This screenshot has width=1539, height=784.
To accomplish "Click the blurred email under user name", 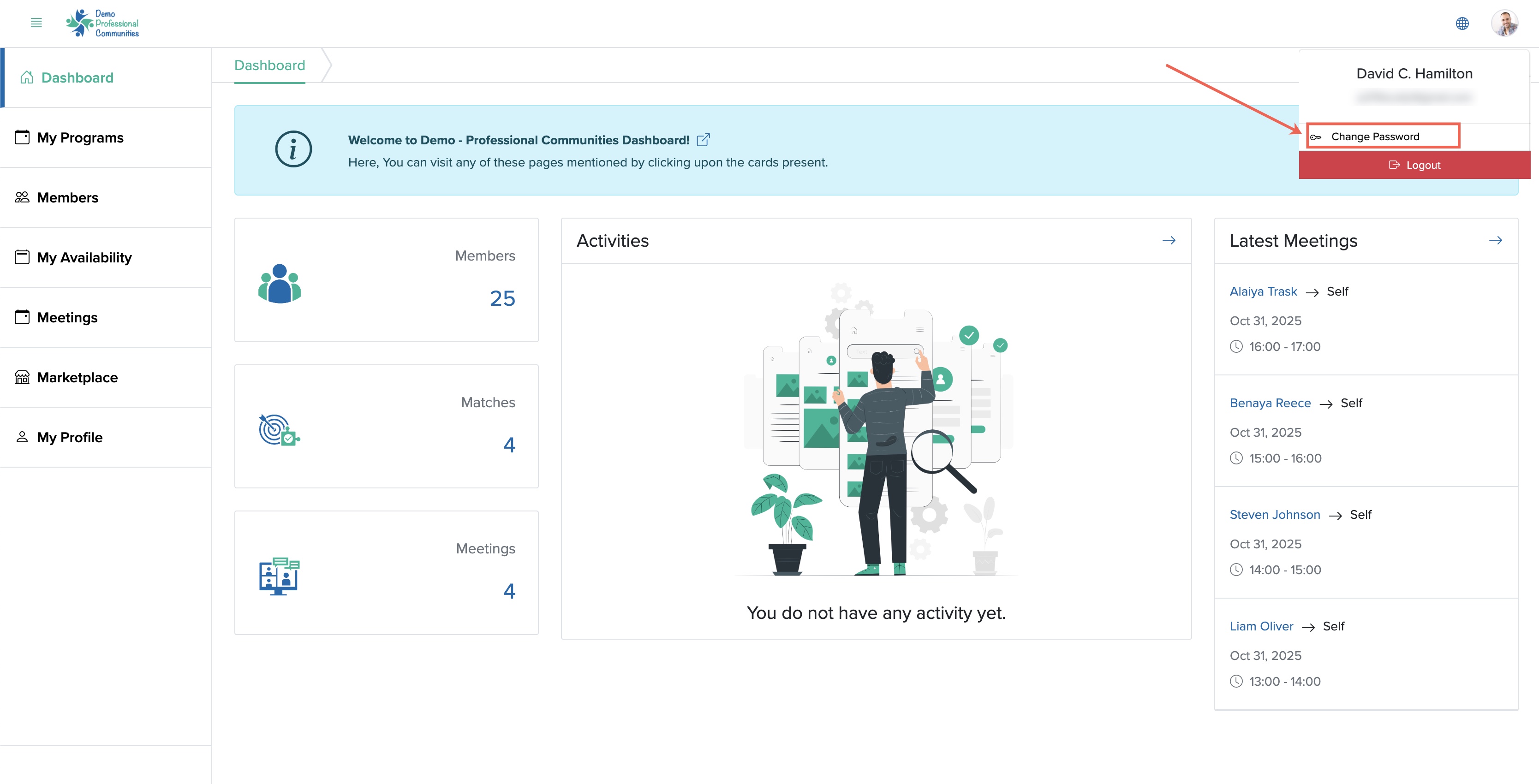I will (1414, 97).
